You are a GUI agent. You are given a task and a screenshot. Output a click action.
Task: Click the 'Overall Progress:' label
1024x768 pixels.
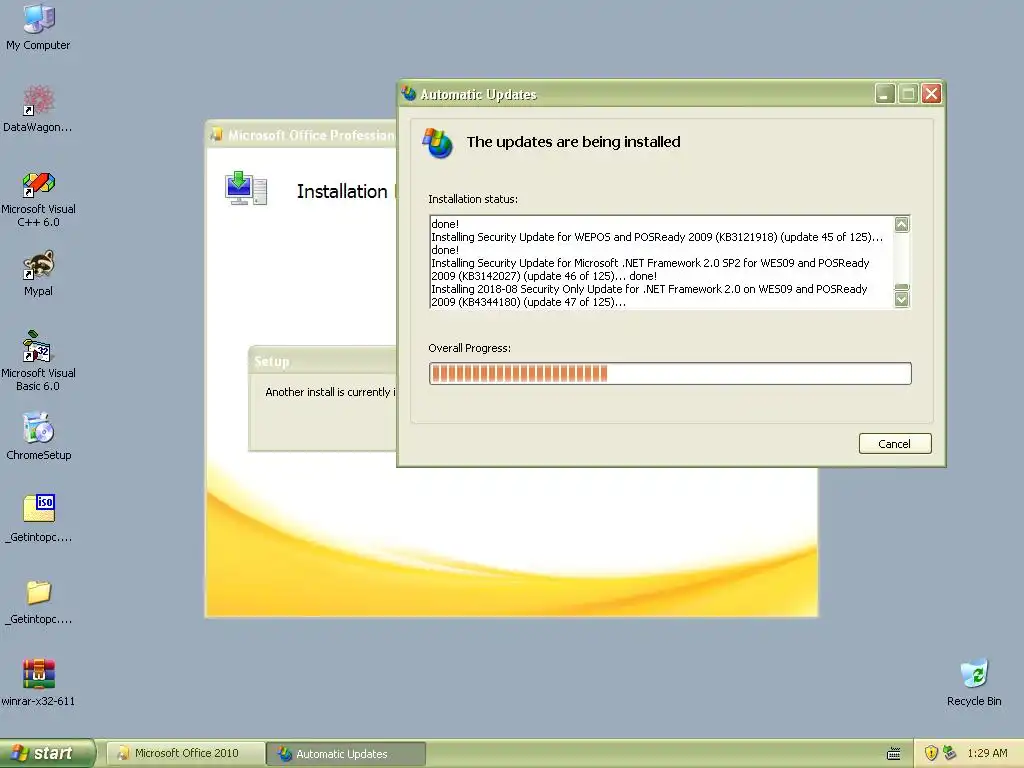pyautogui.click(x=470, y=348)
